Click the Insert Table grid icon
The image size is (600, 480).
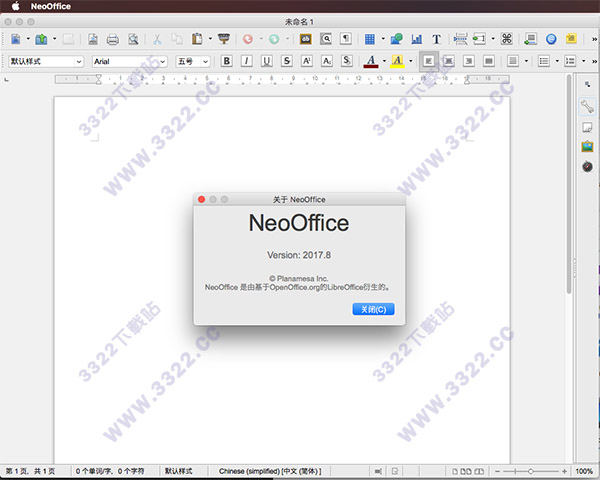click(370, 39)
